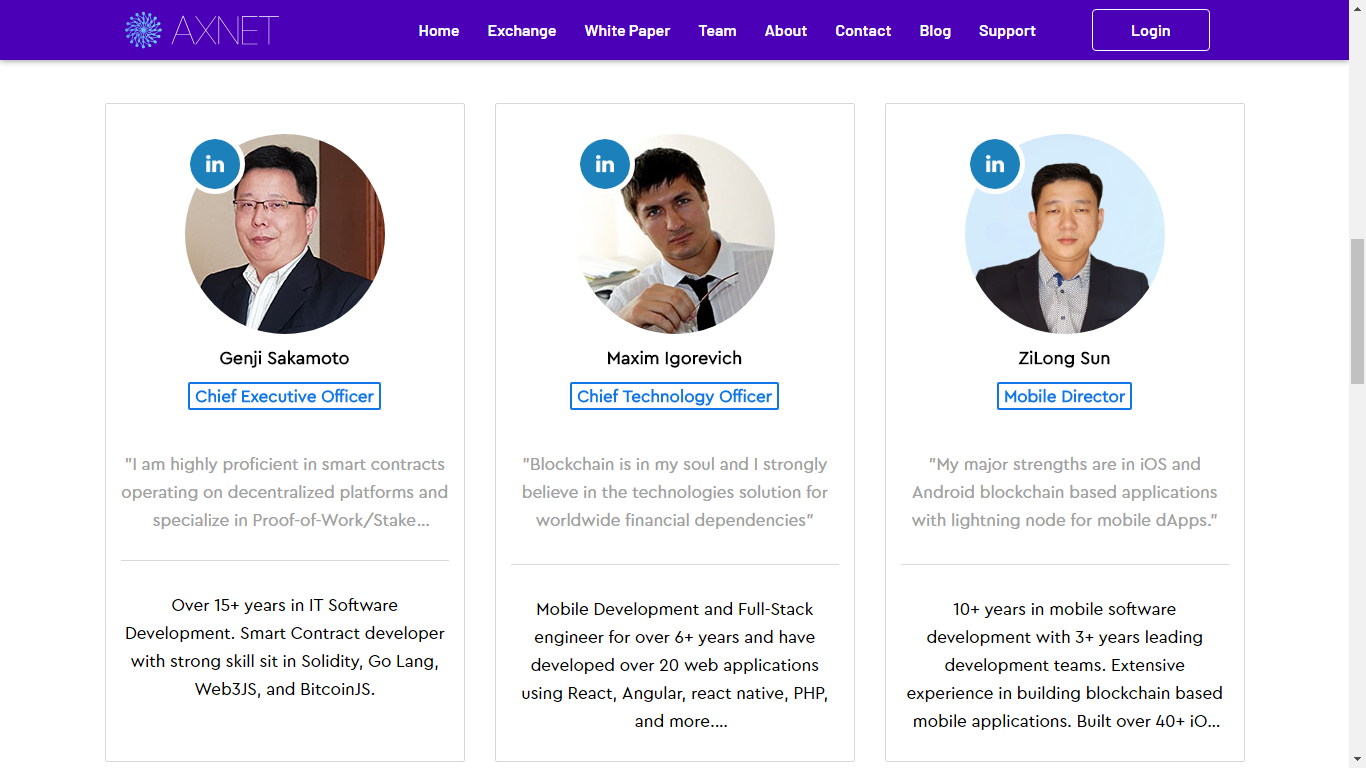Navigate to the Team section
This screenshot has height=768, width=1366.
pos(717,31)
